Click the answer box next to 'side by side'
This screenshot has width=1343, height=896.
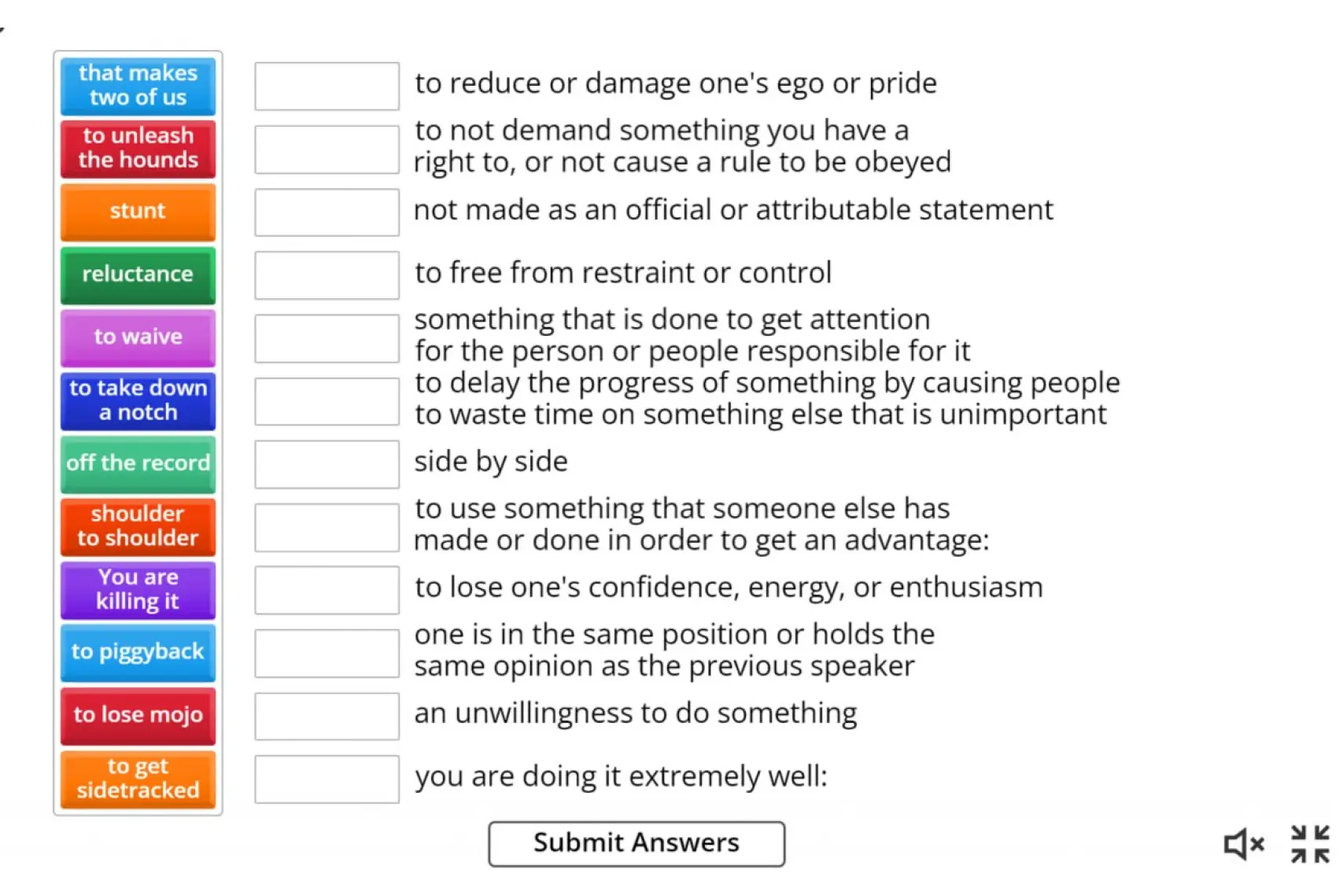coord(327,464)
